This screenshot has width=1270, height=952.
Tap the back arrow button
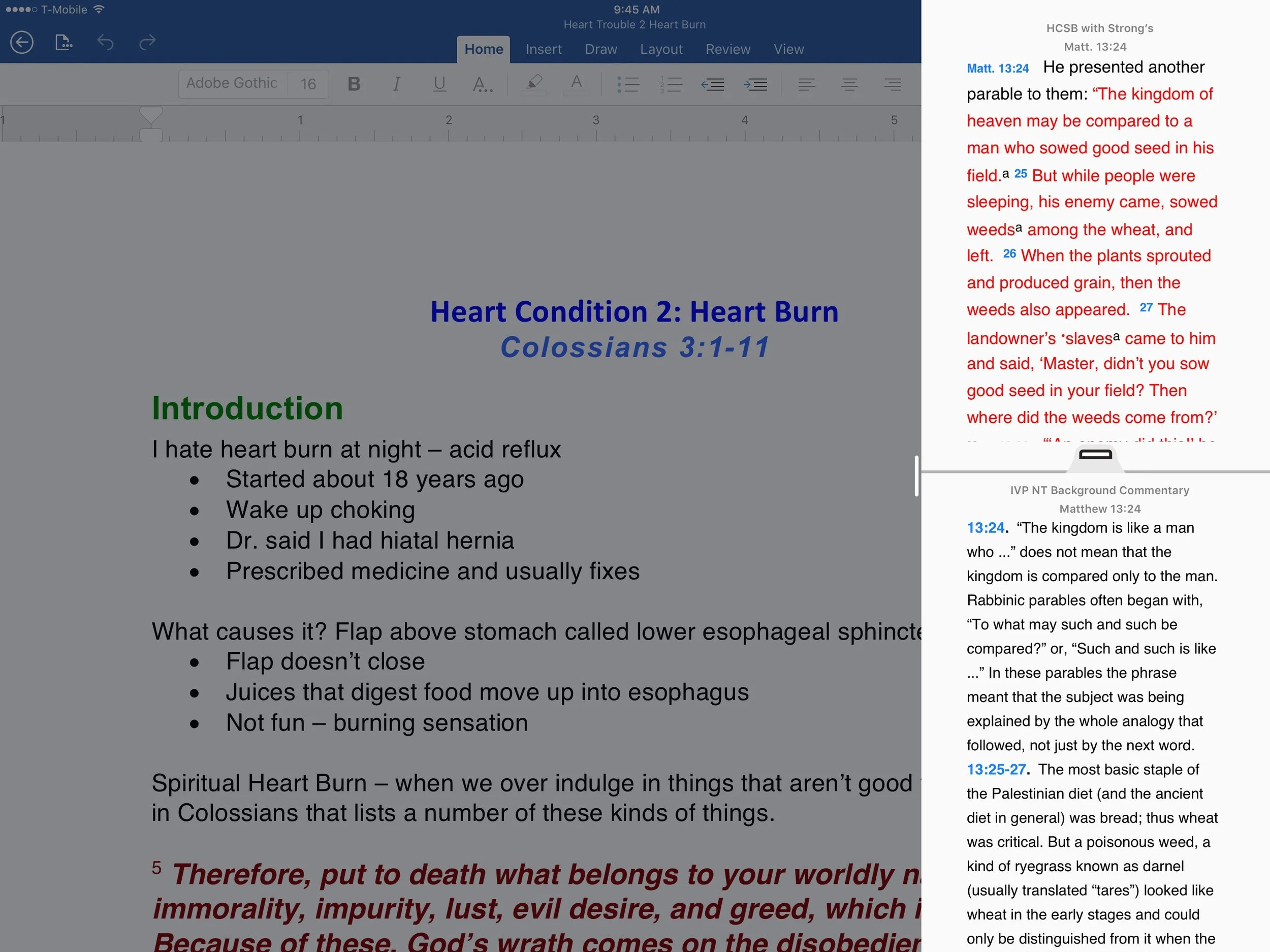click(x=21, y=43)
